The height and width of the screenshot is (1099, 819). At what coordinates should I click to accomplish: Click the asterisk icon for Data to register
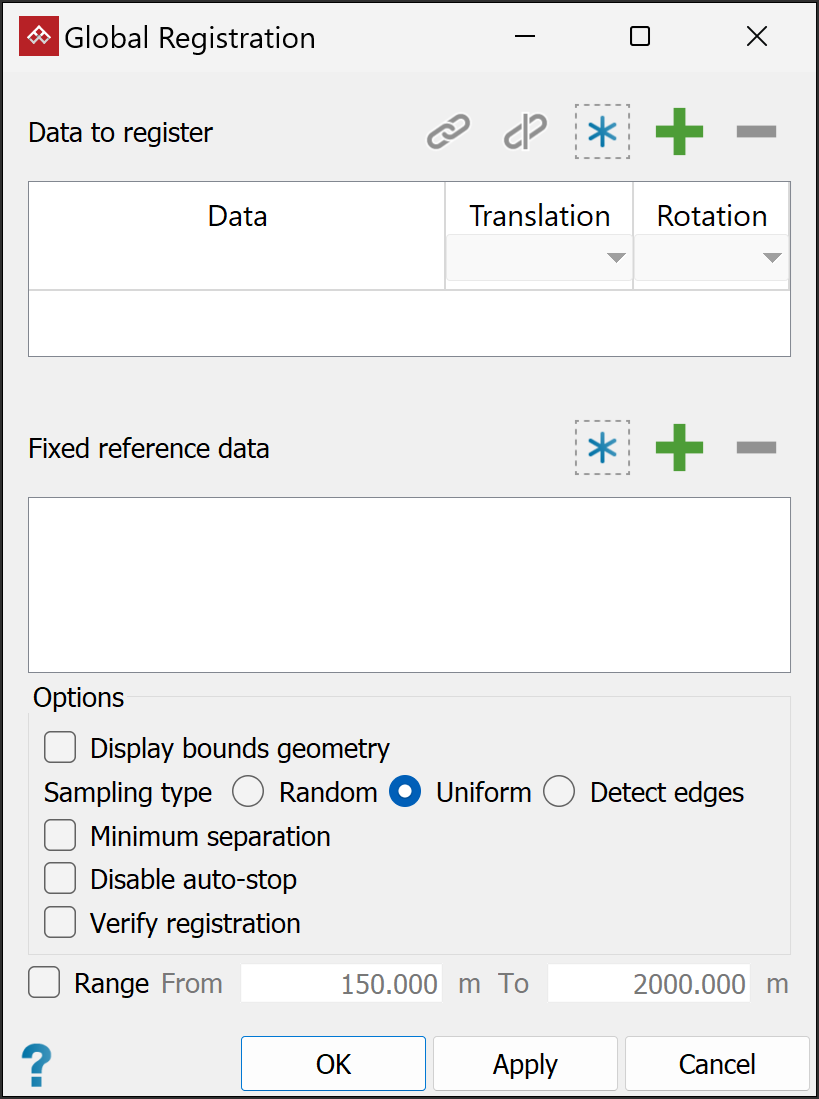pyautogui.click(x=602, y=132)
